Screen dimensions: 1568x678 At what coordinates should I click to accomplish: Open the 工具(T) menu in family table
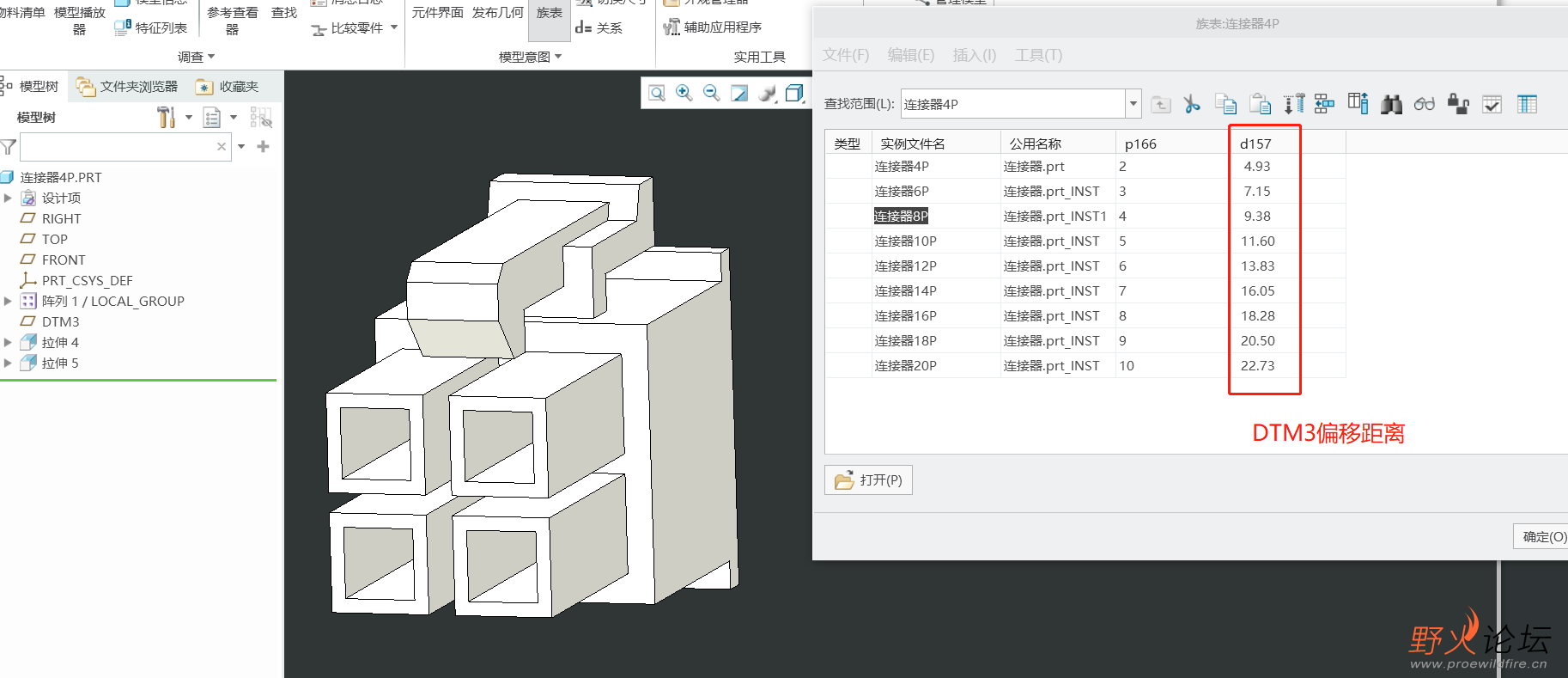[x=1039, y=55]
